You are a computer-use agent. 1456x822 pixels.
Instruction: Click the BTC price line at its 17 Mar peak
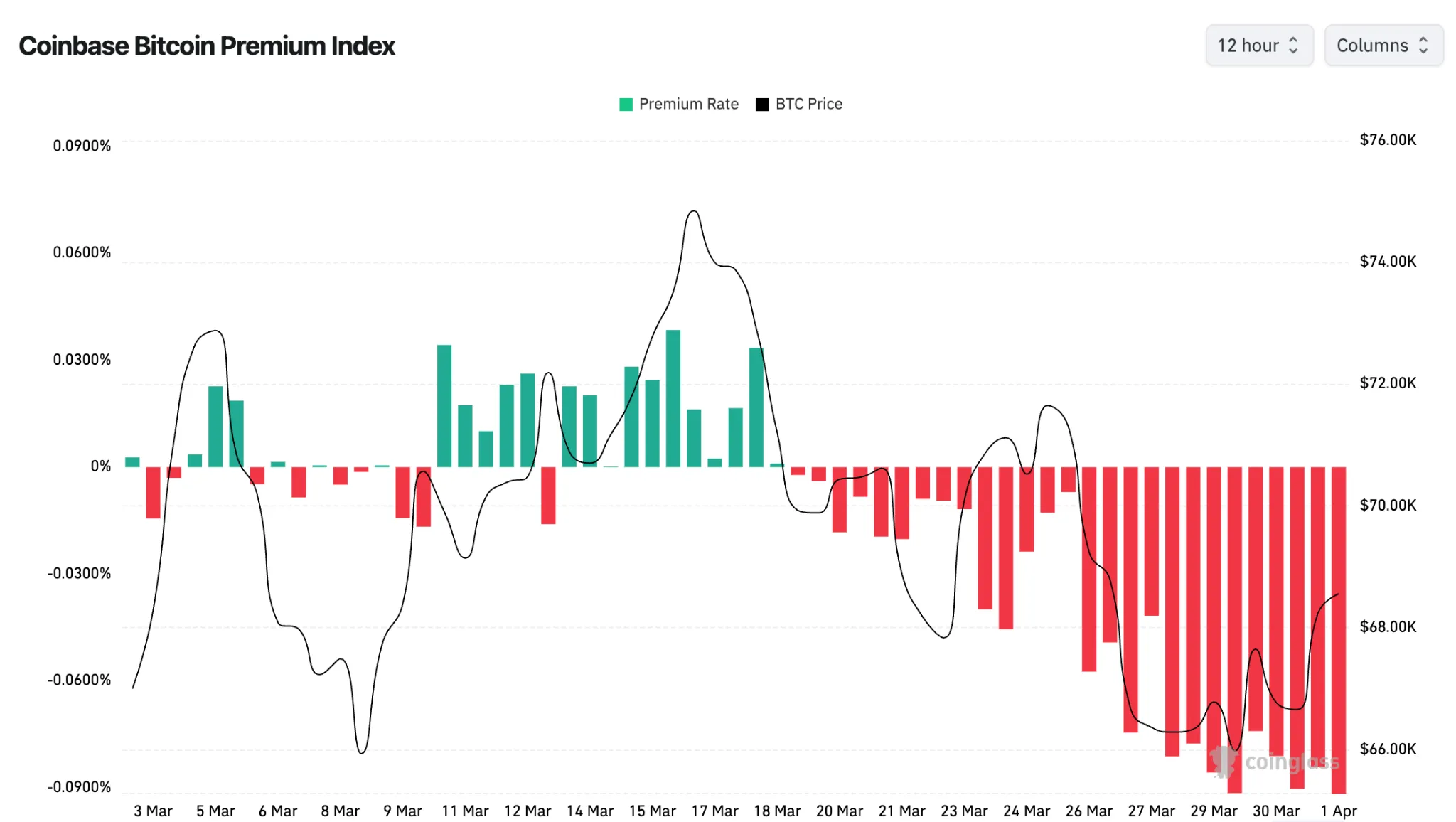(x=693, y=212)
